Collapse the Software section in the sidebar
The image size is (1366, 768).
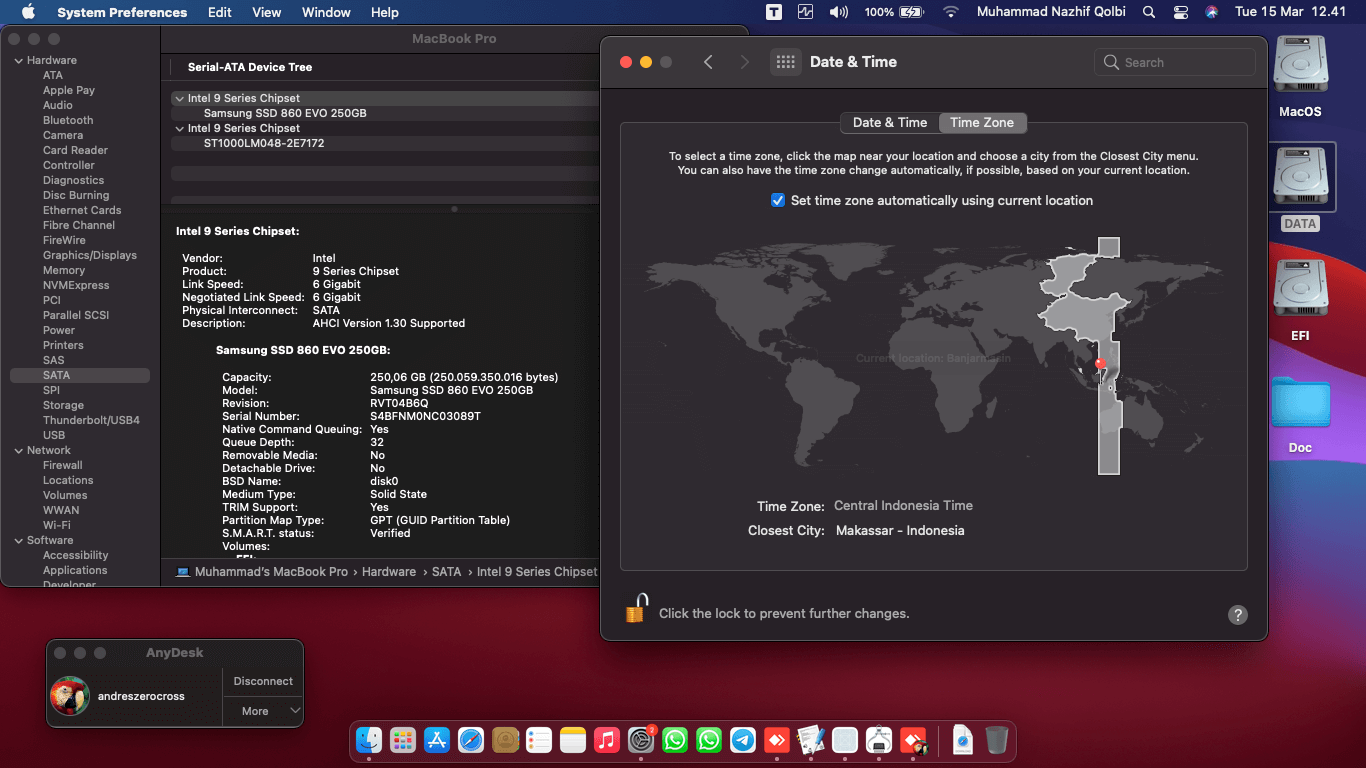tap(18, 541)
